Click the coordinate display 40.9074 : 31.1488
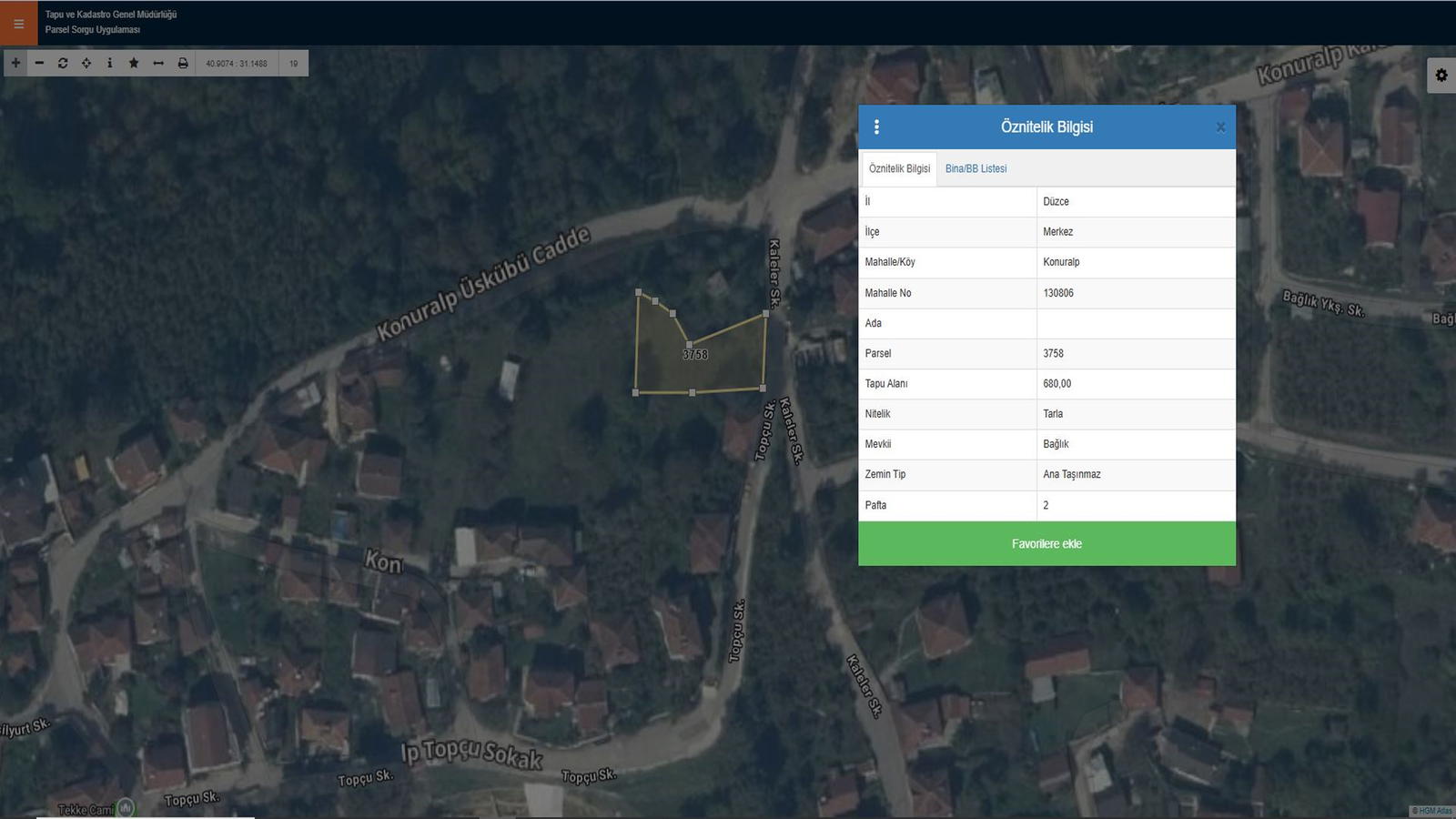This screenshot has width=1456, height=819. click(x=237, y=64)
